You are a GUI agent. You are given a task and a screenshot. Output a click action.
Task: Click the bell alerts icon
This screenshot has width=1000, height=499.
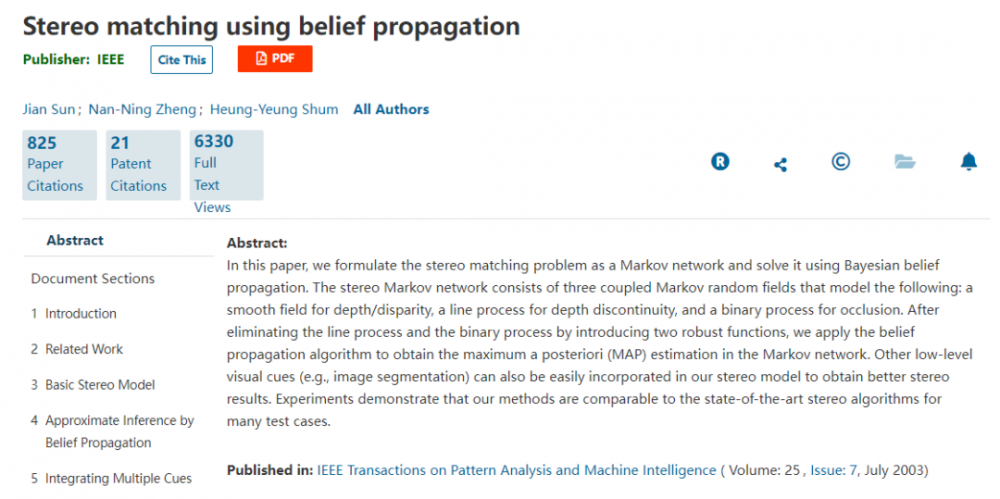coord(969,162)
